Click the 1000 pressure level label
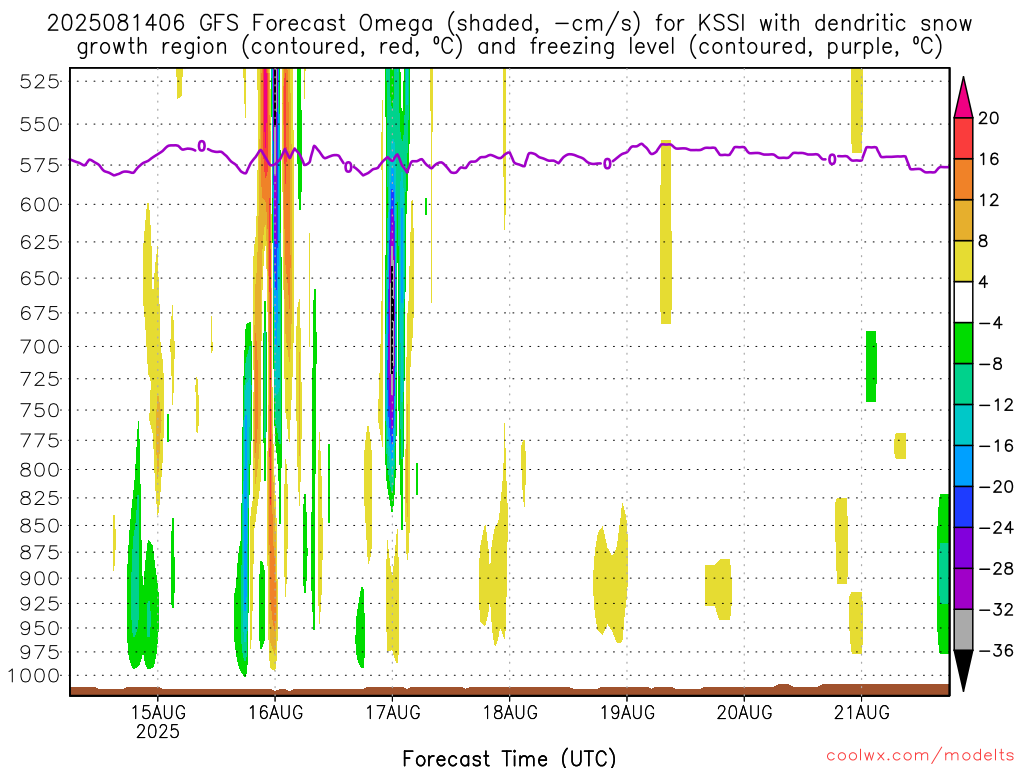 (34, 676)
